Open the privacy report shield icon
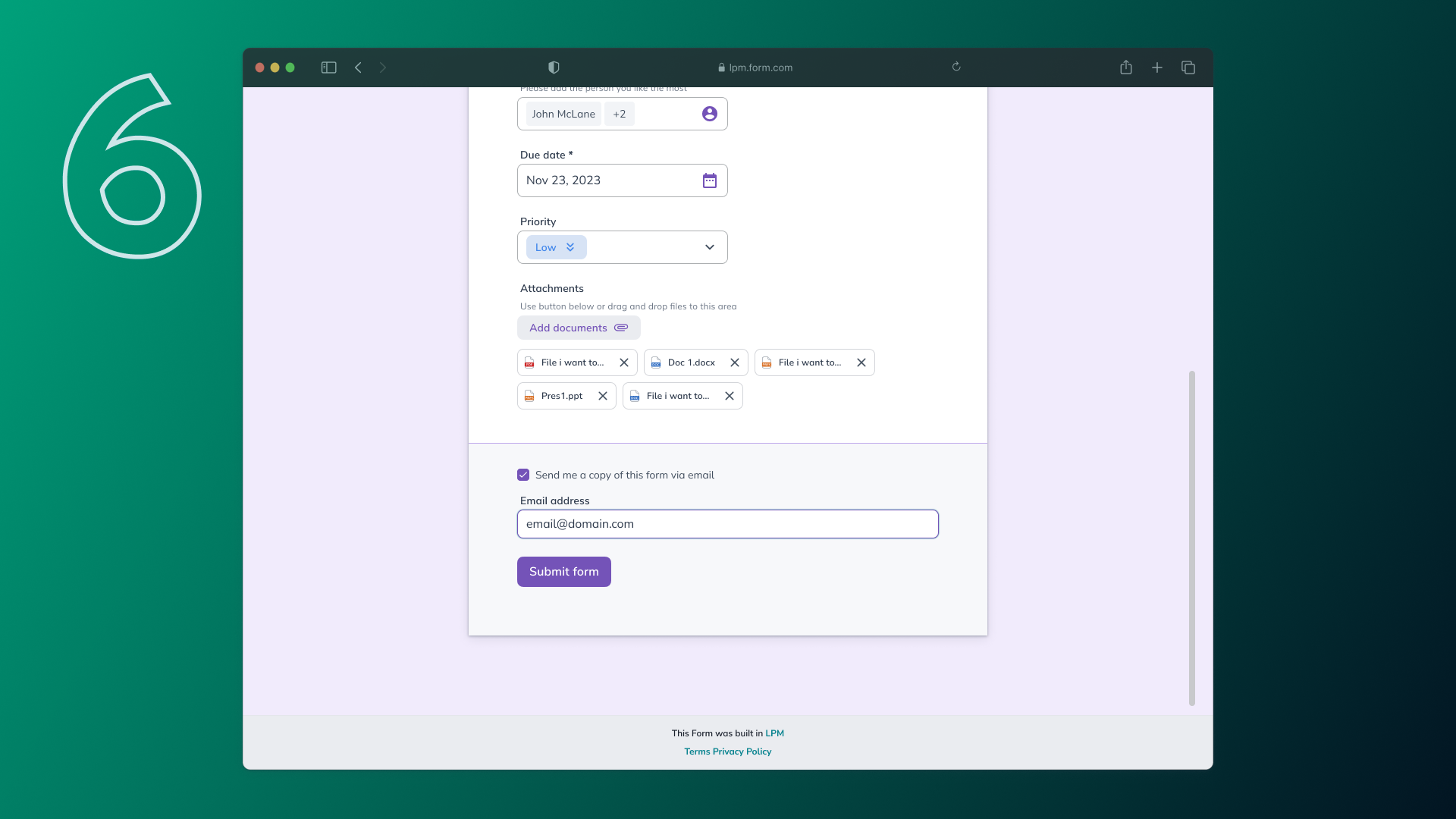Viewport: 1456px width, 819px height. tap(554, 67)
